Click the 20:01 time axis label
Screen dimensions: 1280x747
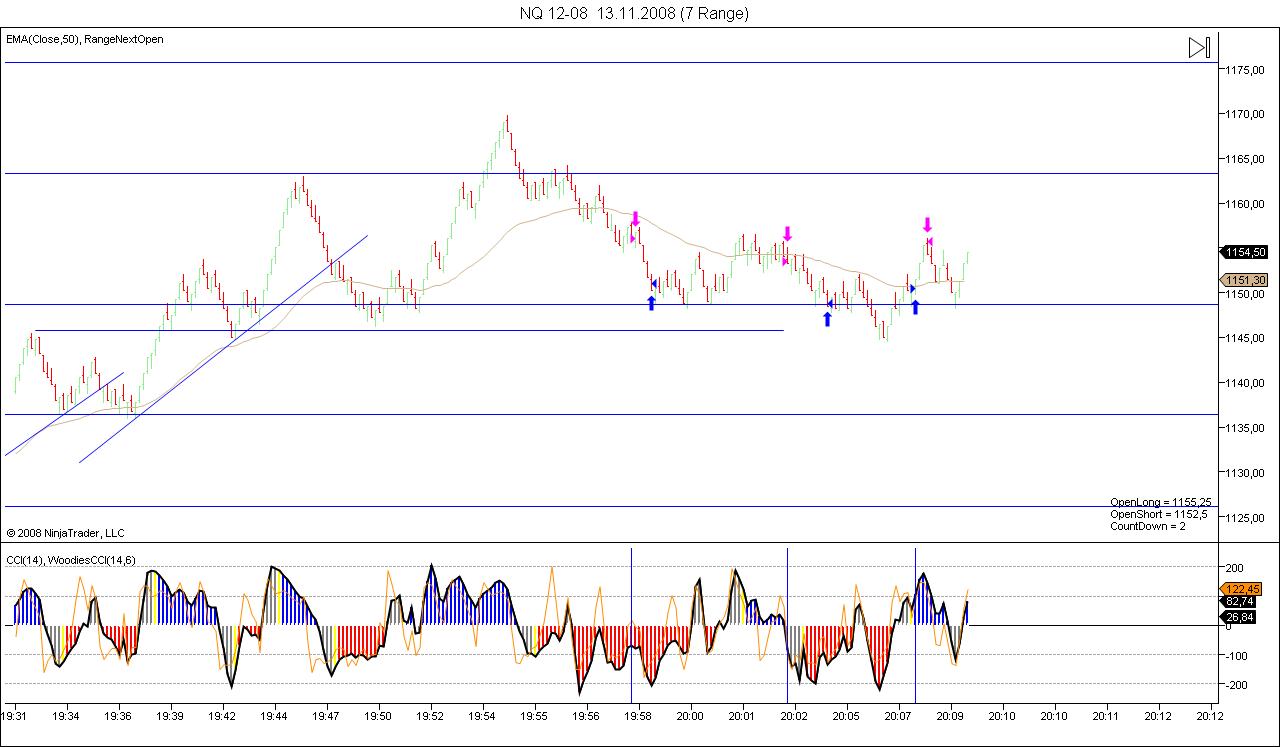pyautogui.click(x=743, y=716)
